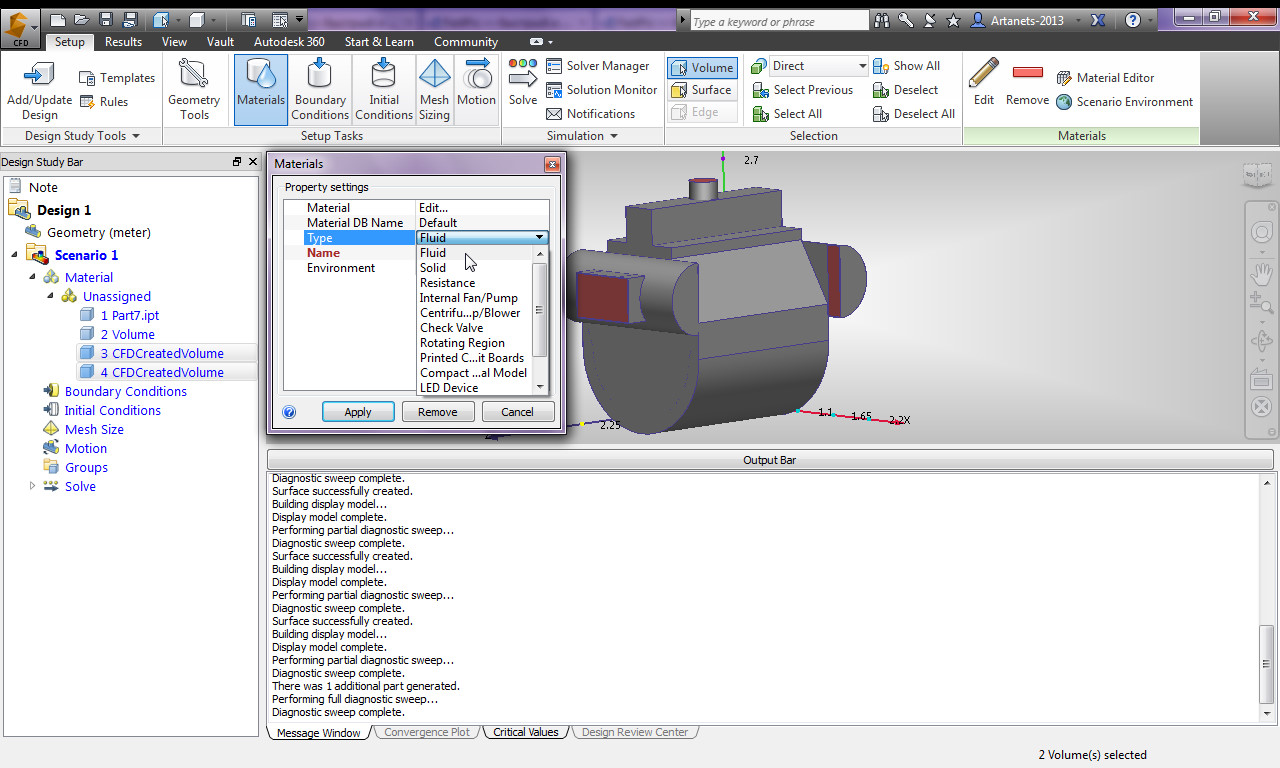
Task: Select 1 Part7.ipt in the tree
Action: click(x=129, y=316)
